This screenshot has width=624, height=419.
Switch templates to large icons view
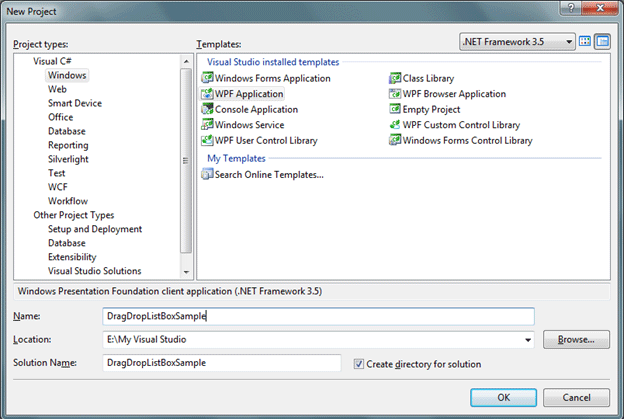pyautogui.click(x=585, y=41)
